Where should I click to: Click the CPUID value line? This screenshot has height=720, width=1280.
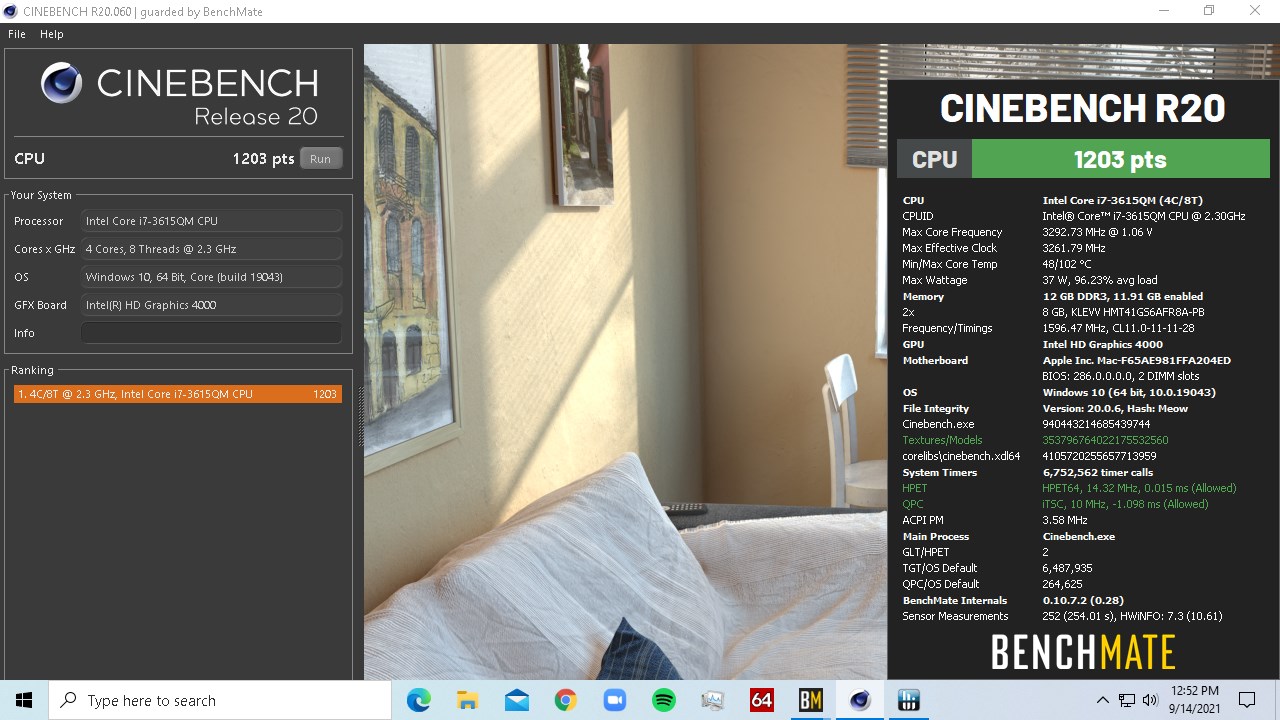point(1143,216)
